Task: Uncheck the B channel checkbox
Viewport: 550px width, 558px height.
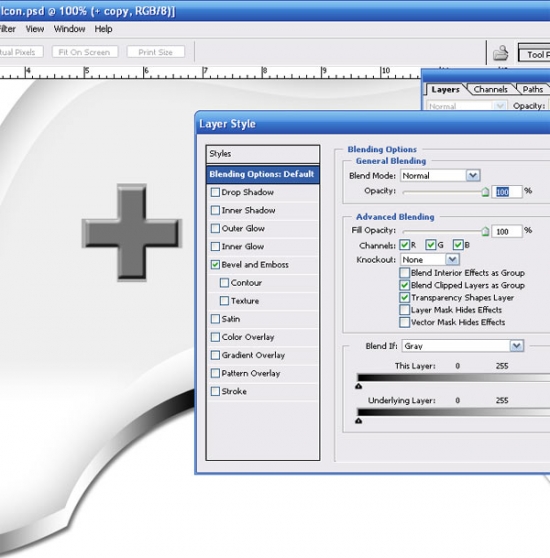Action: tap(458, 245)
